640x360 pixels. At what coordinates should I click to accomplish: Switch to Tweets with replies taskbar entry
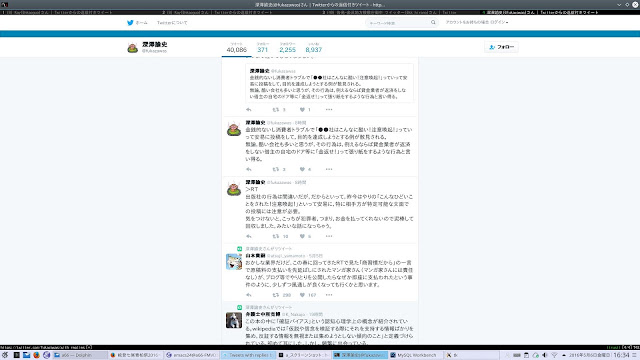248,355
